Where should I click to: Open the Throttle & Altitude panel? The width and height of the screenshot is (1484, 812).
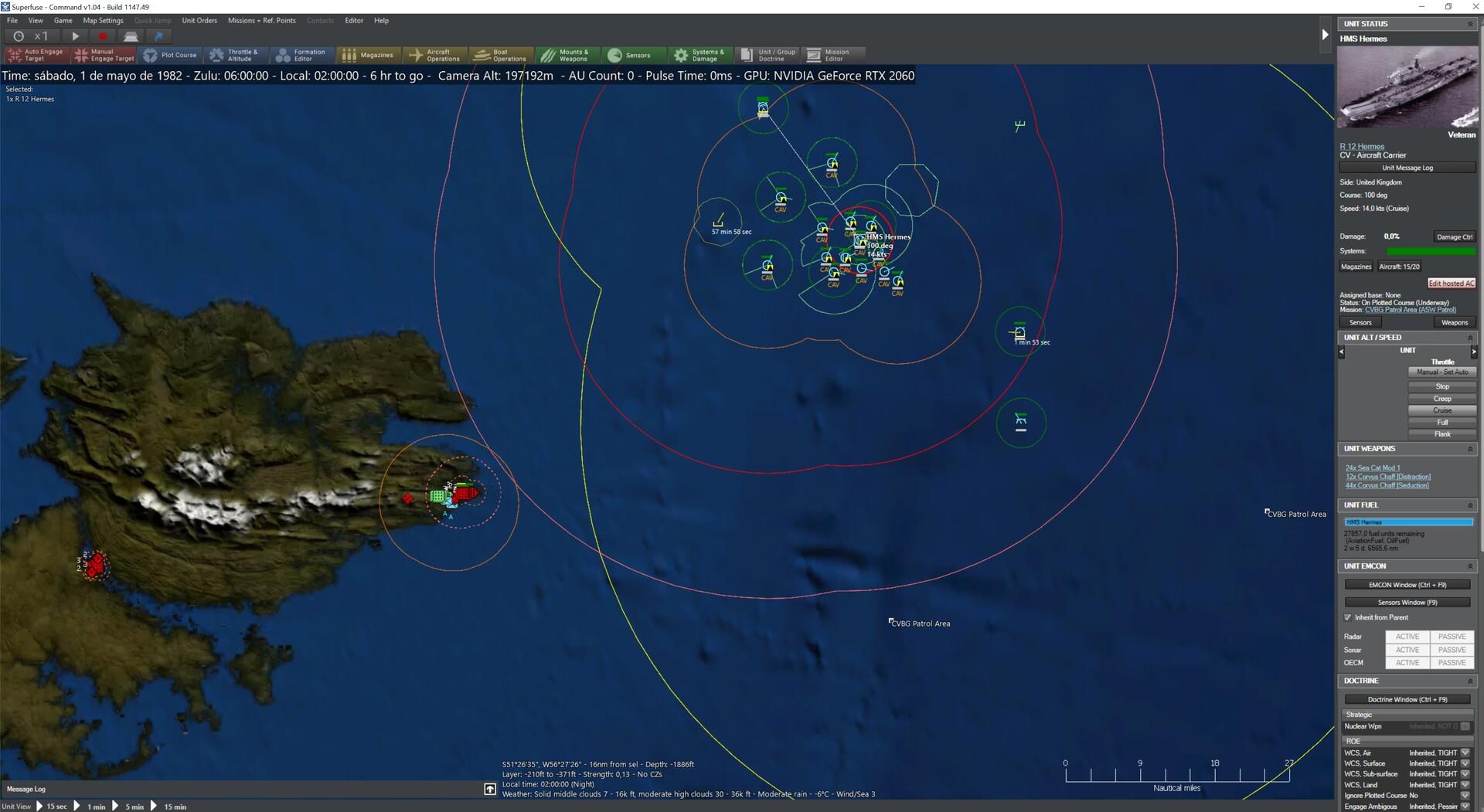(x=236, y=55)
